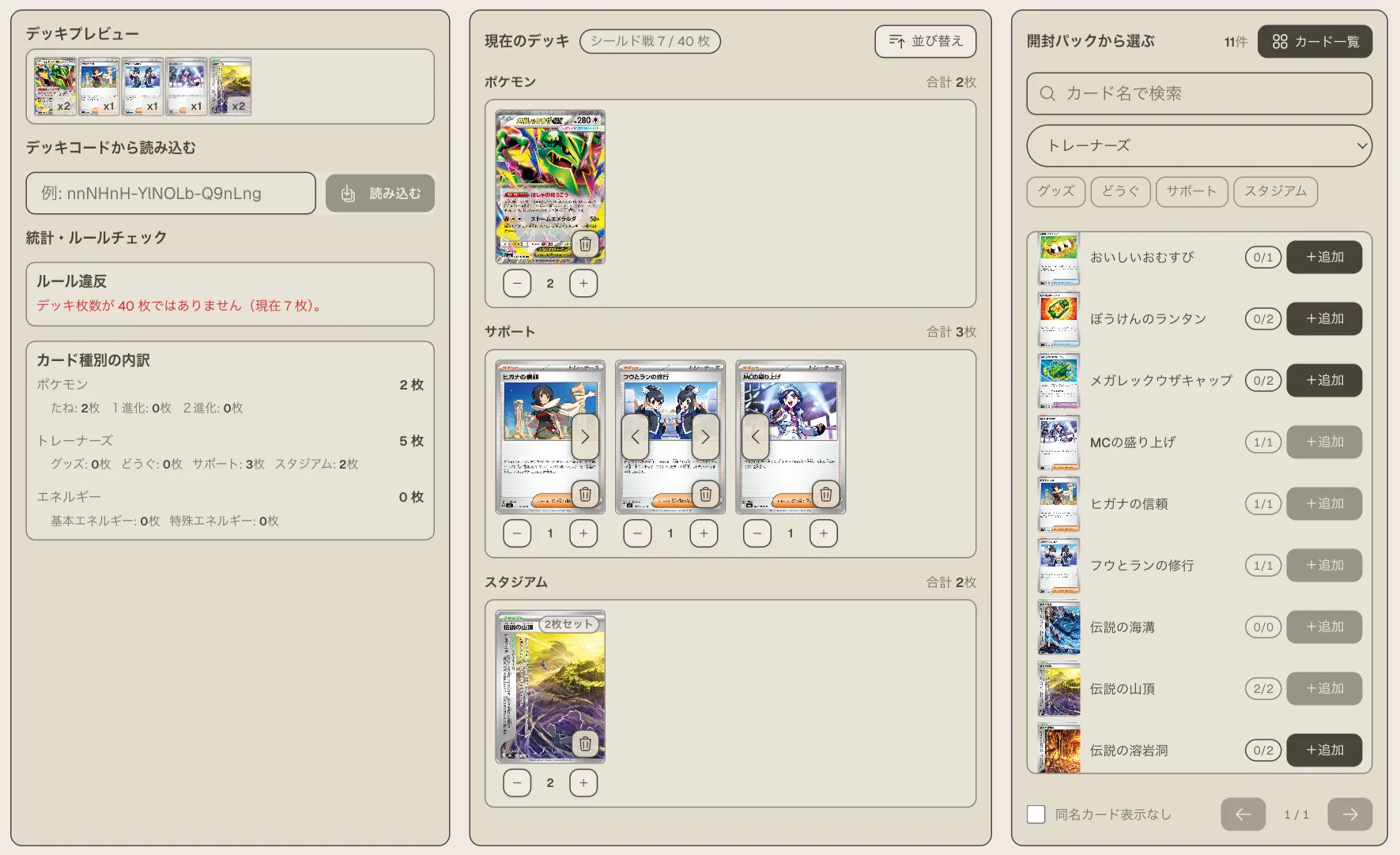The width and height of the screenshot is (1400, 855).
Task: Filter by スタジアム tab
Action: point(1275,191)
